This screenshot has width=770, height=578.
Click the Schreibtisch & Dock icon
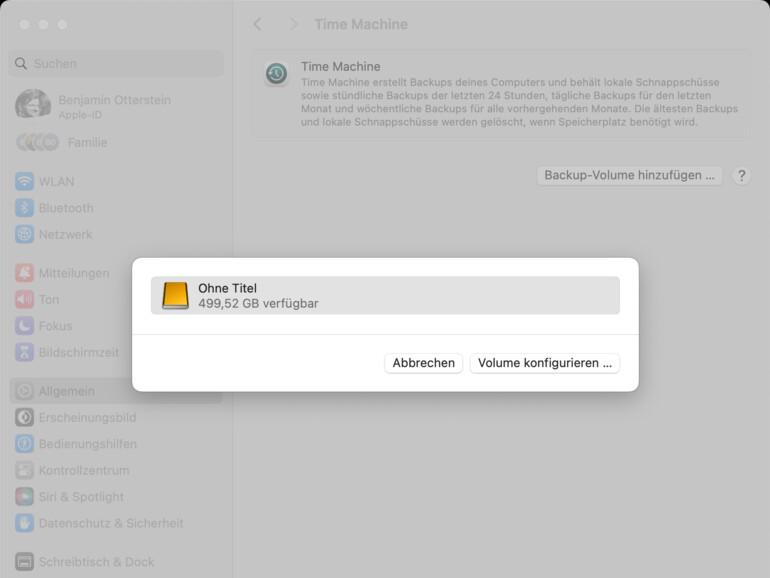point(24,561)
